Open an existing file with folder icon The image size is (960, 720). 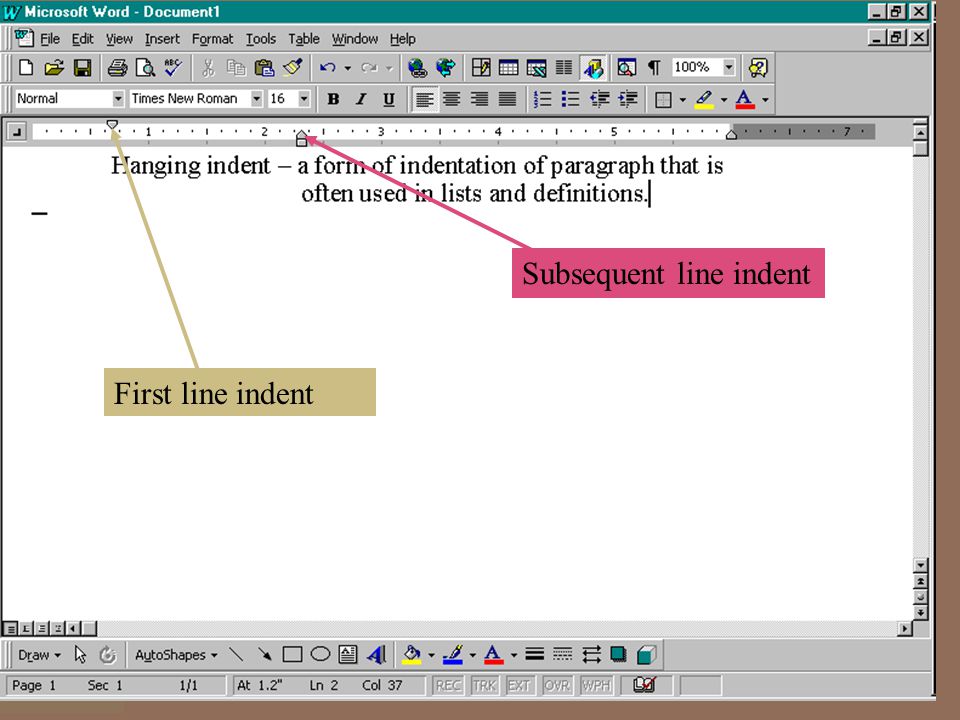click(x=54, y=67)
